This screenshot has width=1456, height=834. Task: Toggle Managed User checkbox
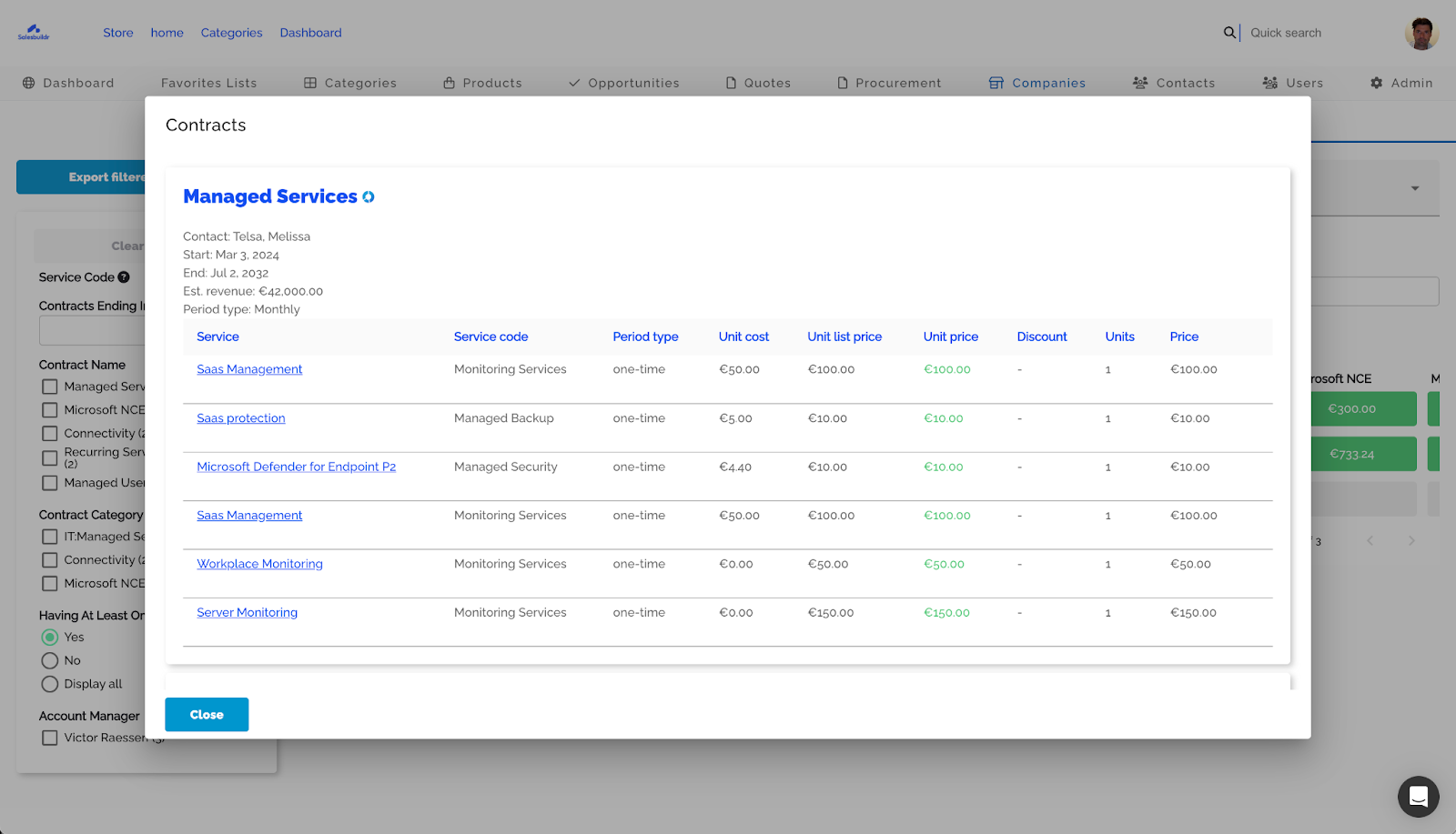[x=50, y=483]
